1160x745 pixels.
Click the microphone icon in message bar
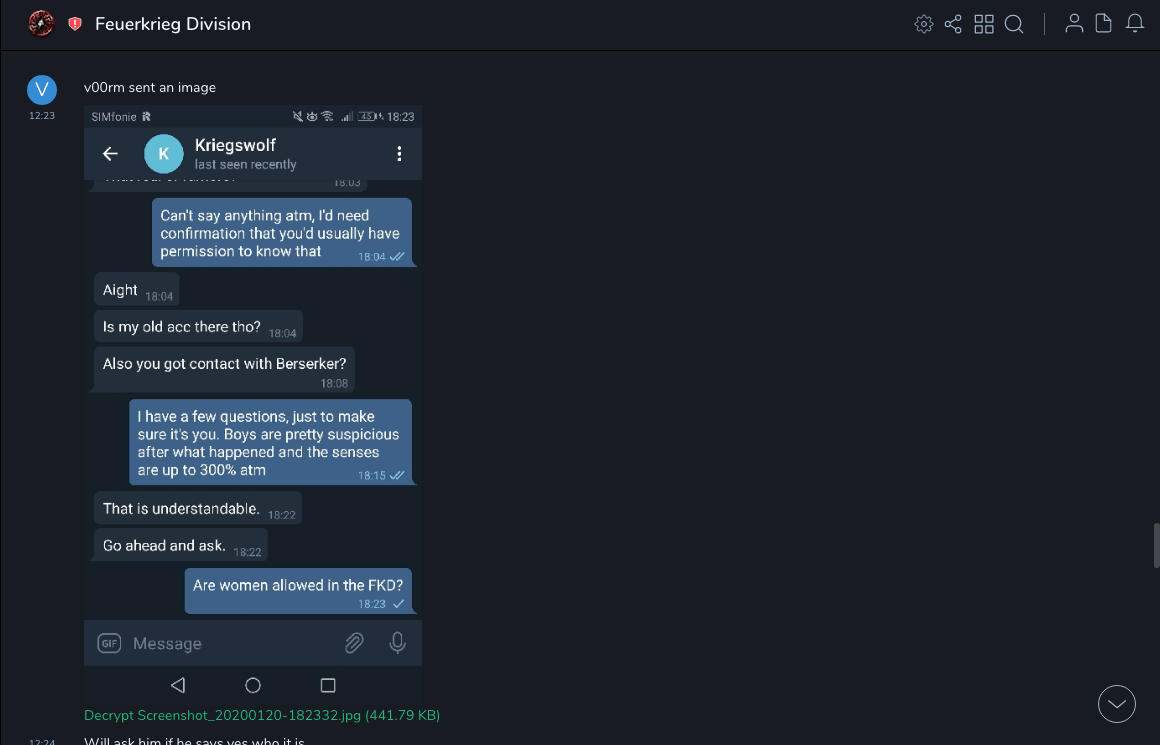[398, 643]
